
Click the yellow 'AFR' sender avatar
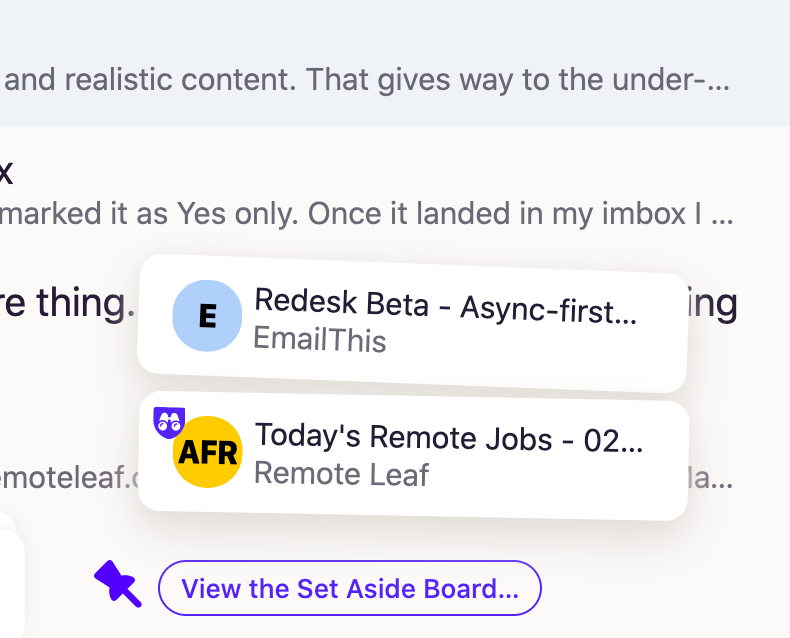208,452
